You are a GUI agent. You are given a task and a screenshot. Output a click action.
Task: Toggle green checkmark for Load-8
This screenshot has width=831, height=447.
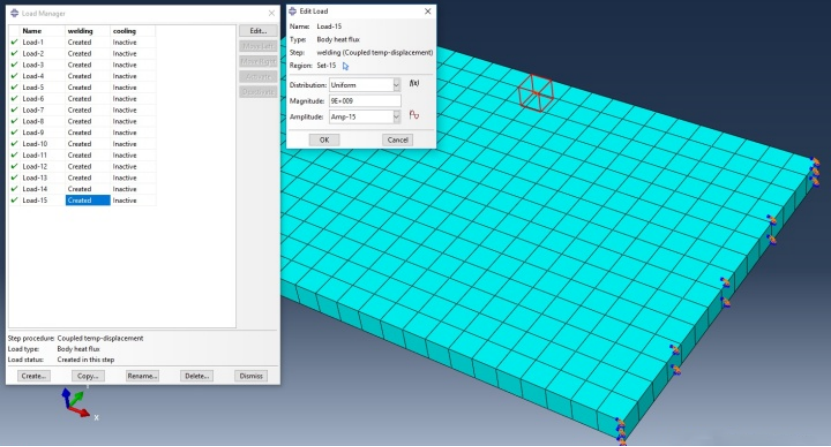[14, 121]
